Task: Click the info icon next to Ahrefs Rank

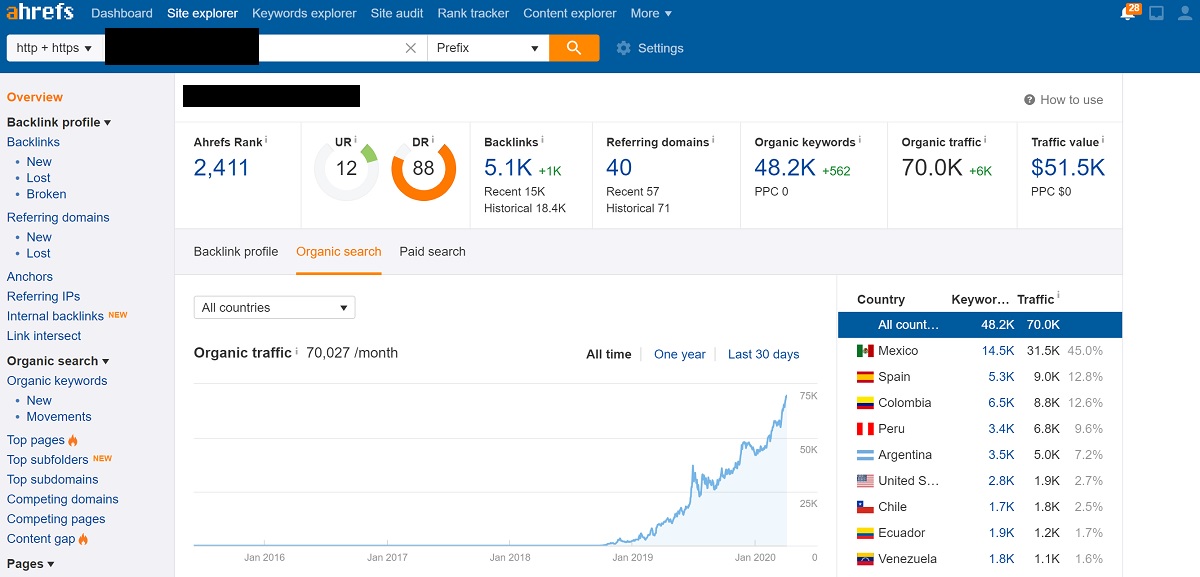Action: point(267,140)
